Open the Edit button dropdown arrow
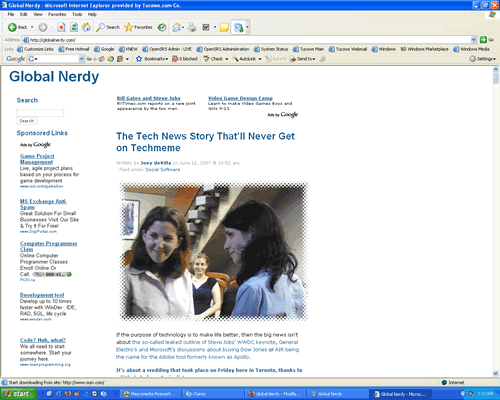 pyautogui.click(x=215, y=27)
